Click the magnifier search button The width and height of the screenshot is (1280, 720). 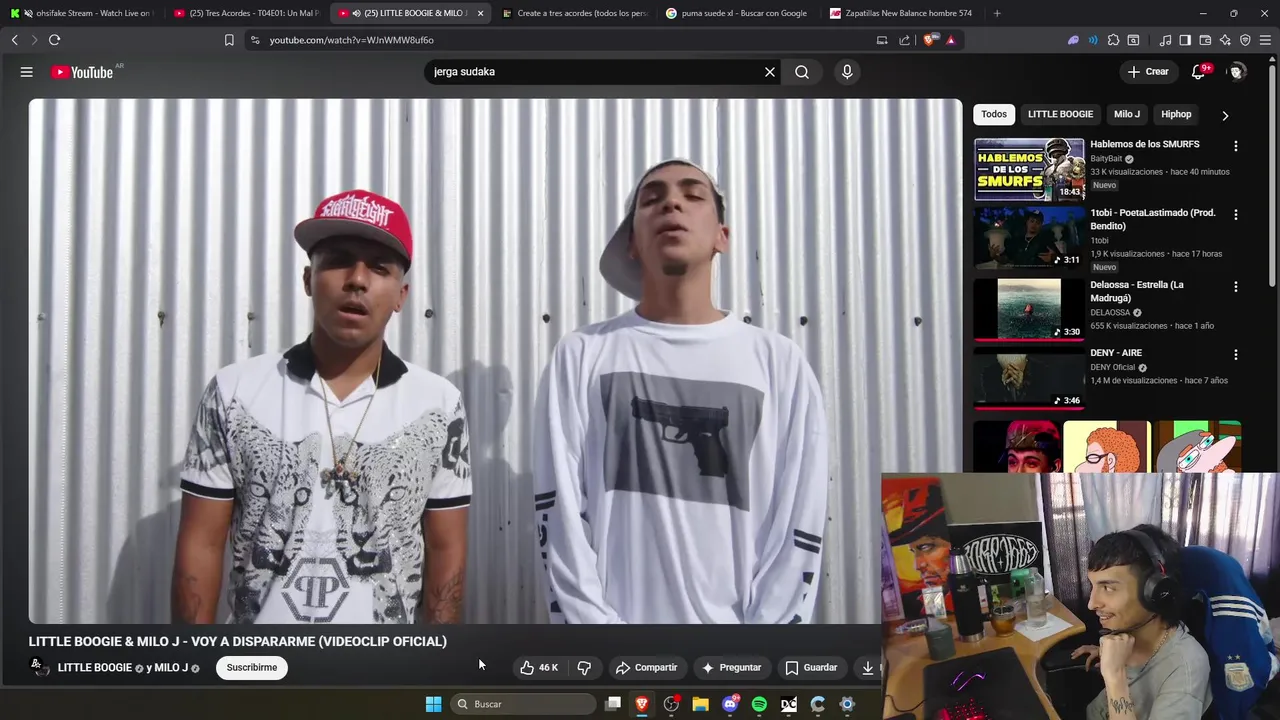tap(802, 72)
